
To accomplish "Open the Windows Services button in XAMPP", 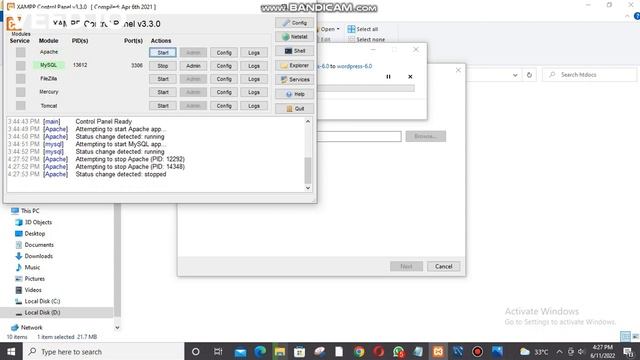I will point(295,80).
